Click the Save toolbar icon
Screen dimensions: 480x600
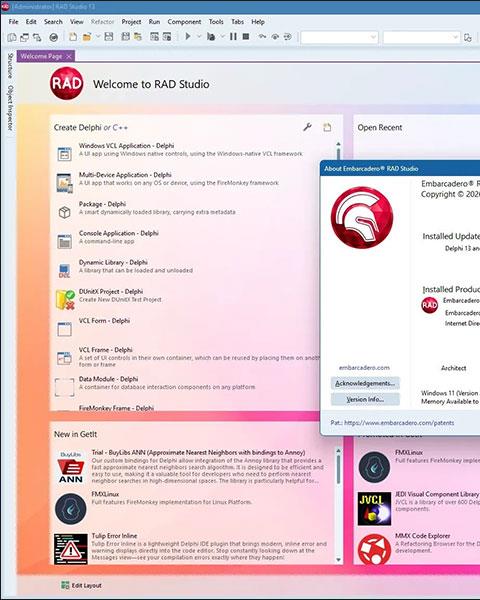pos(109,37)
